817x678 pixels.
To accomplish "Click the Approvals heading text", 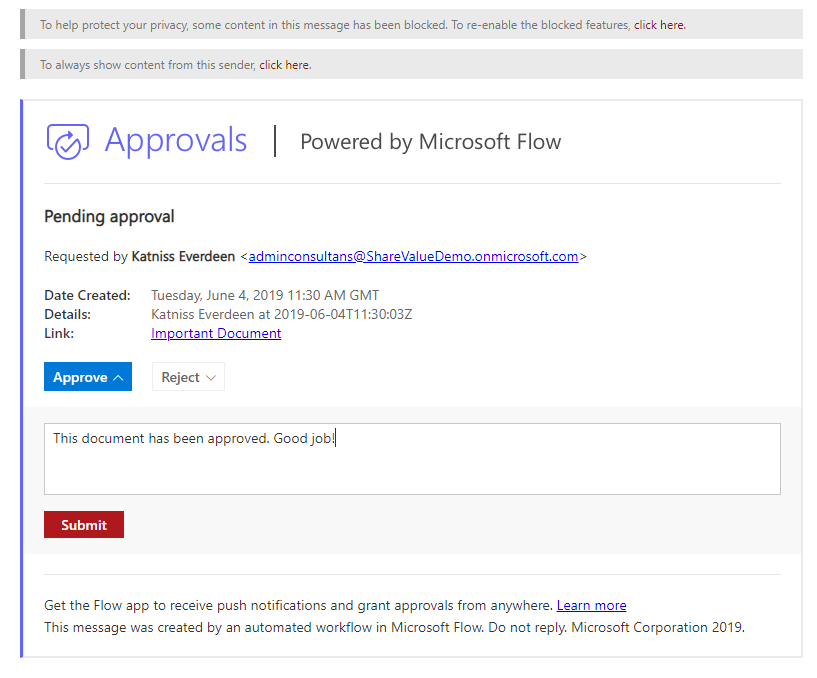I will [x=176, y=141].
